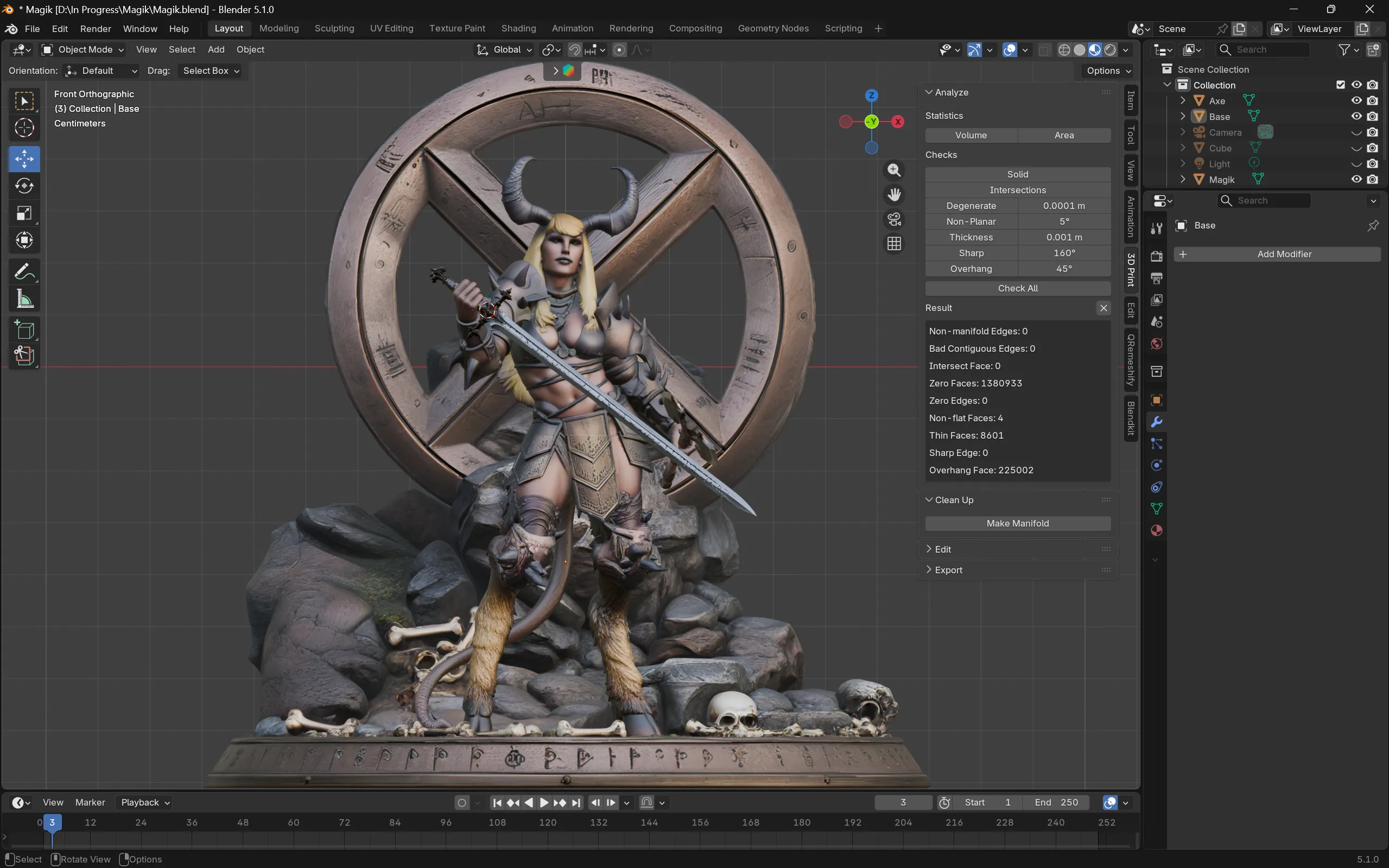Open Object Mode dropdown

click(83, 50)
